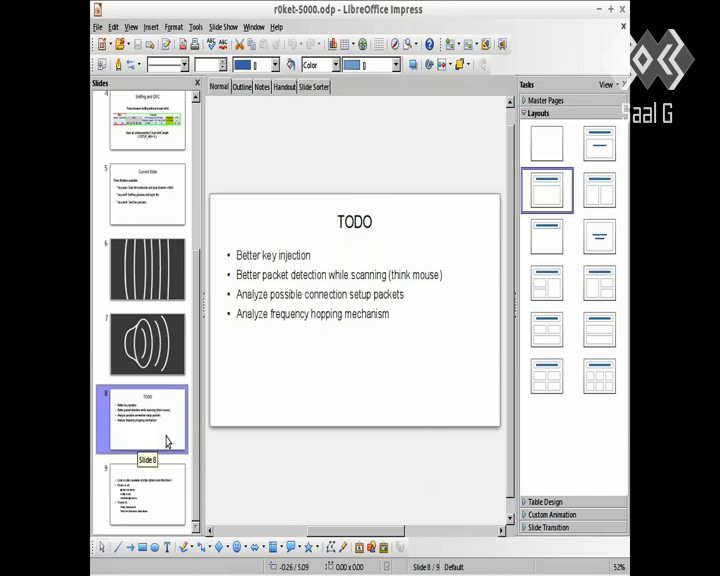
Task: Export directly as PDF
Action: (183, 44)
